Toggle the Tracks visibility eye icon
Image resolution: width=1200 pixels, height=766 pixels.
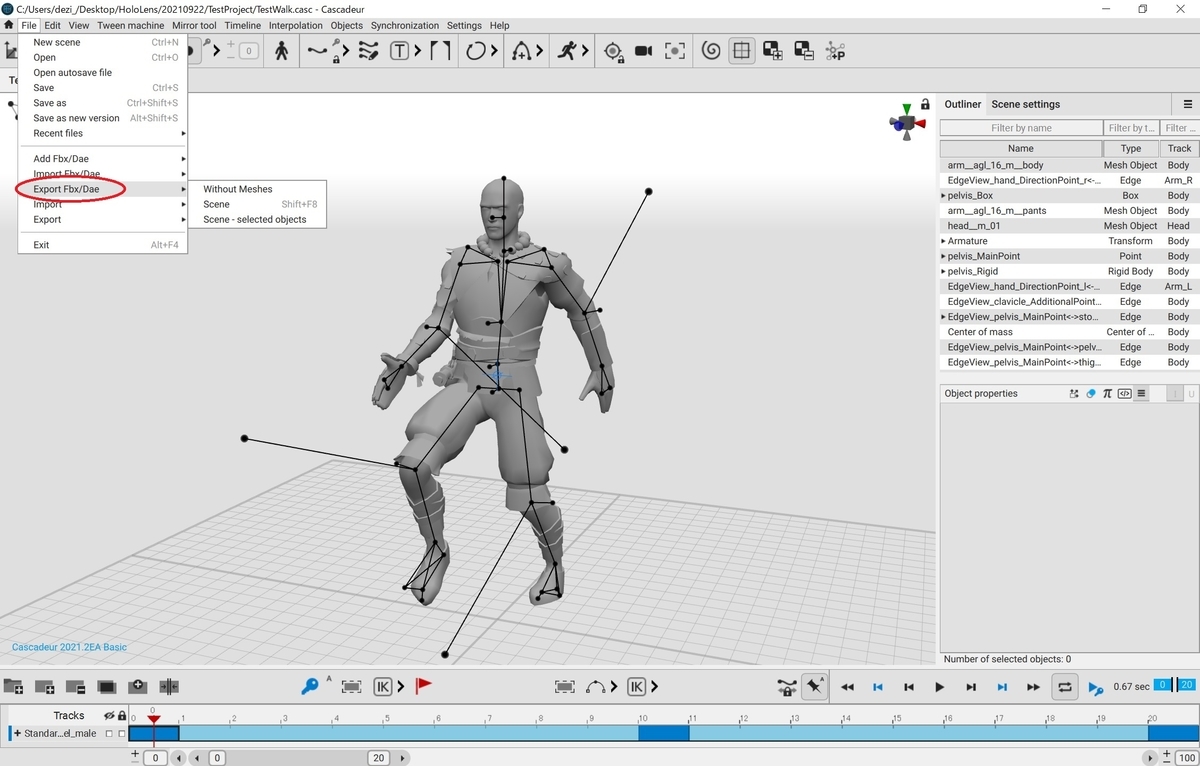[x=109, y=716]
